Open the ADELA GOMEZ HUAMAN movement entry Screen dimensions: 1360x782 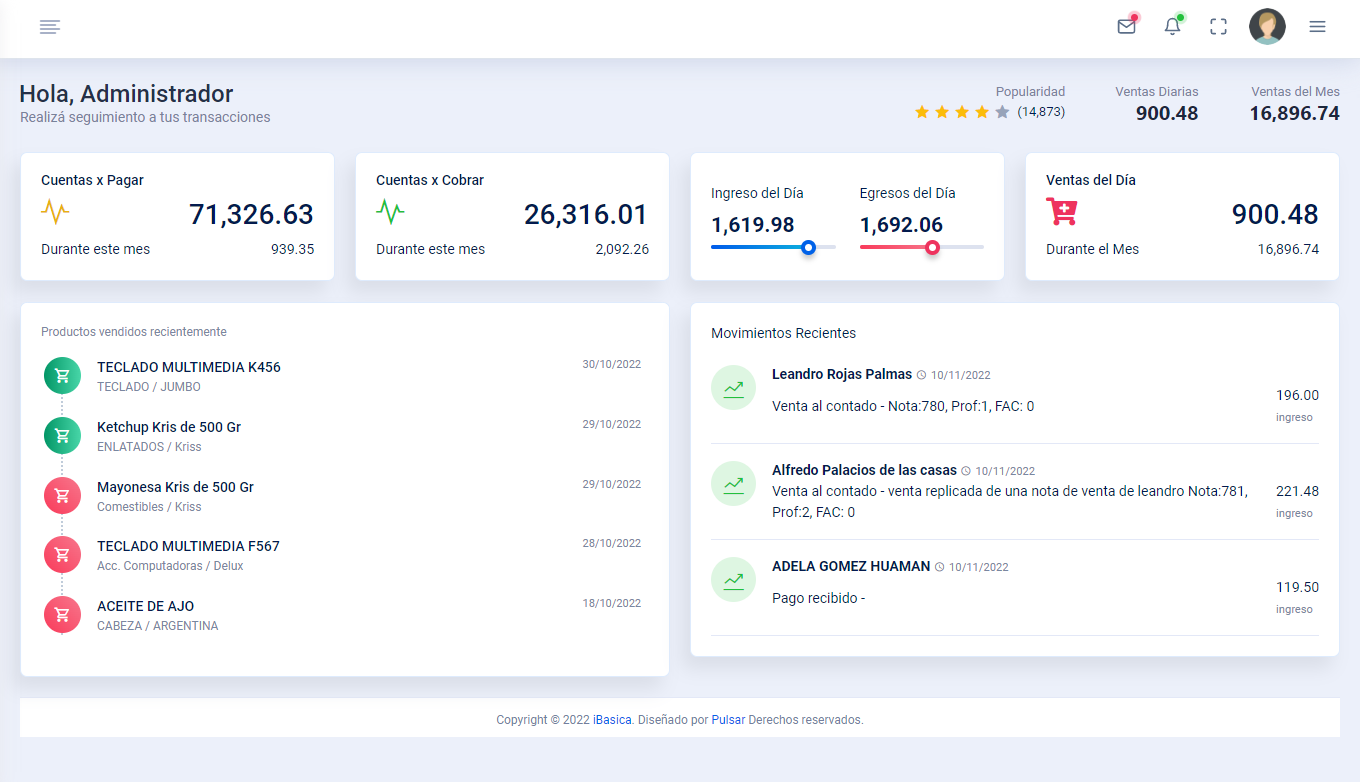tap(851, 566)
